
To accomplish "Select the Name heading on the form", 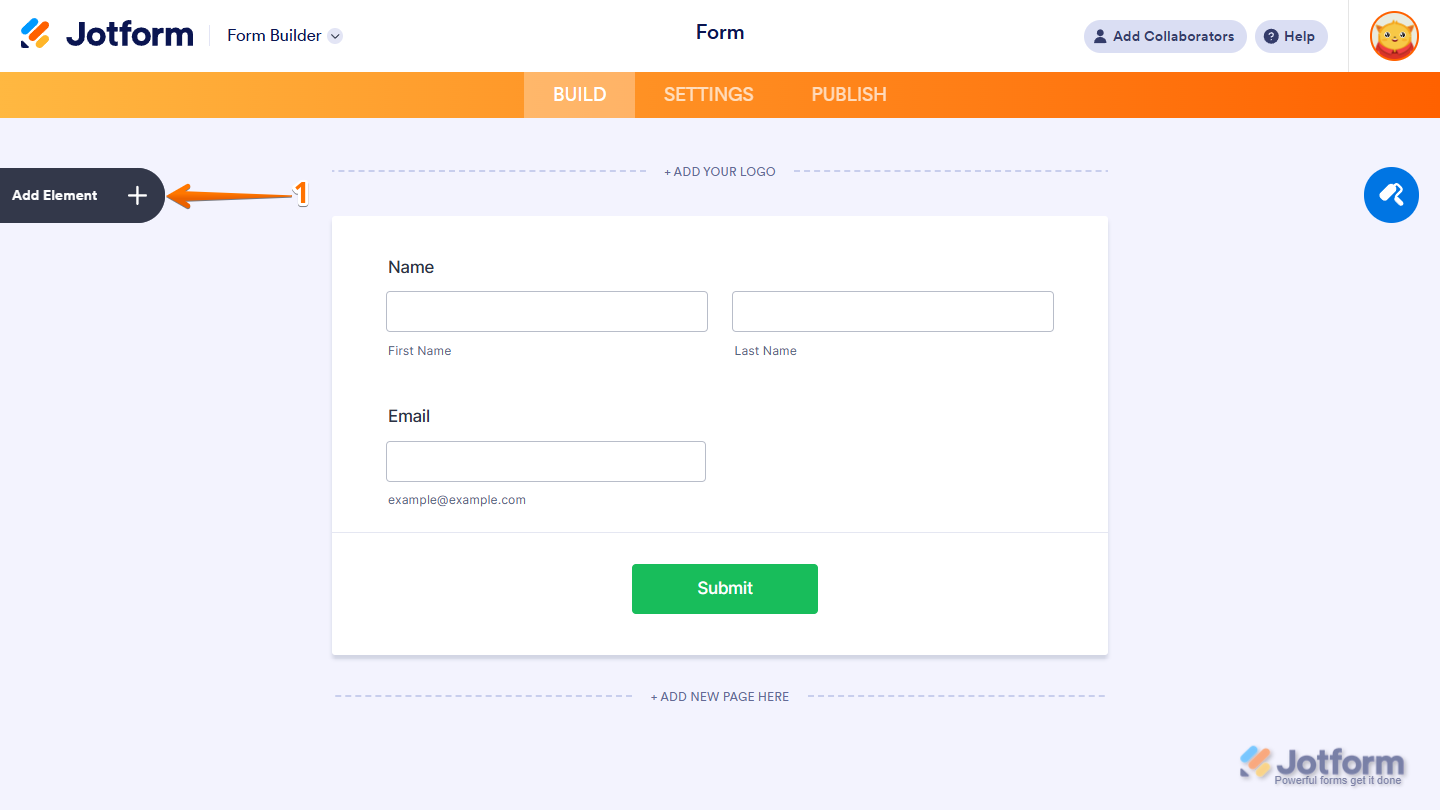I will coord(411,267).
